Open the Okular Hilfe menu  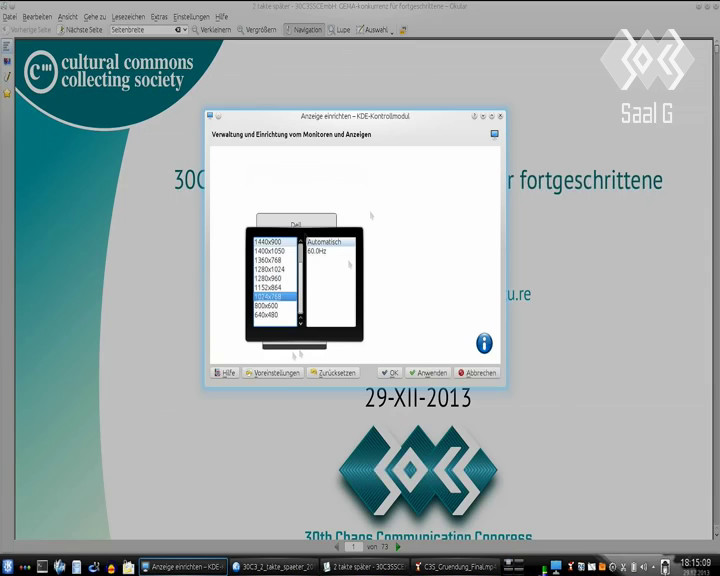coord(221,17)
